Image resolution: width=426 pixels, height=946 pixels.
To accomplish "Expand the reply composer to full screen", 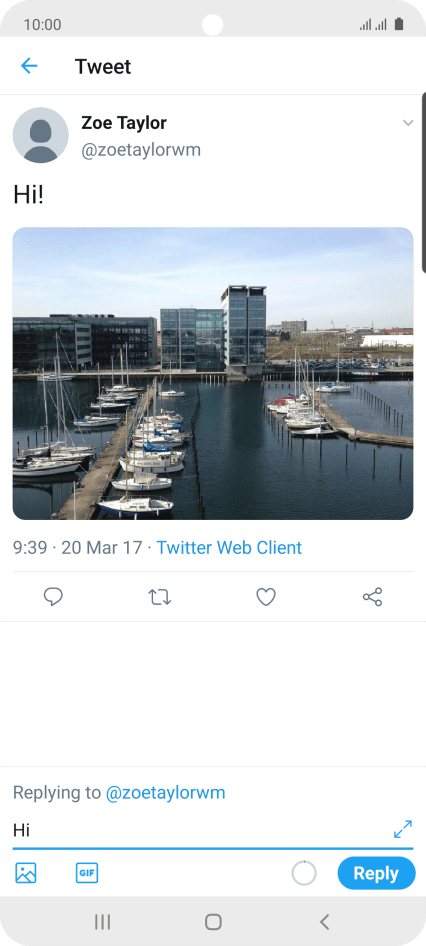I will pos(403,829).
